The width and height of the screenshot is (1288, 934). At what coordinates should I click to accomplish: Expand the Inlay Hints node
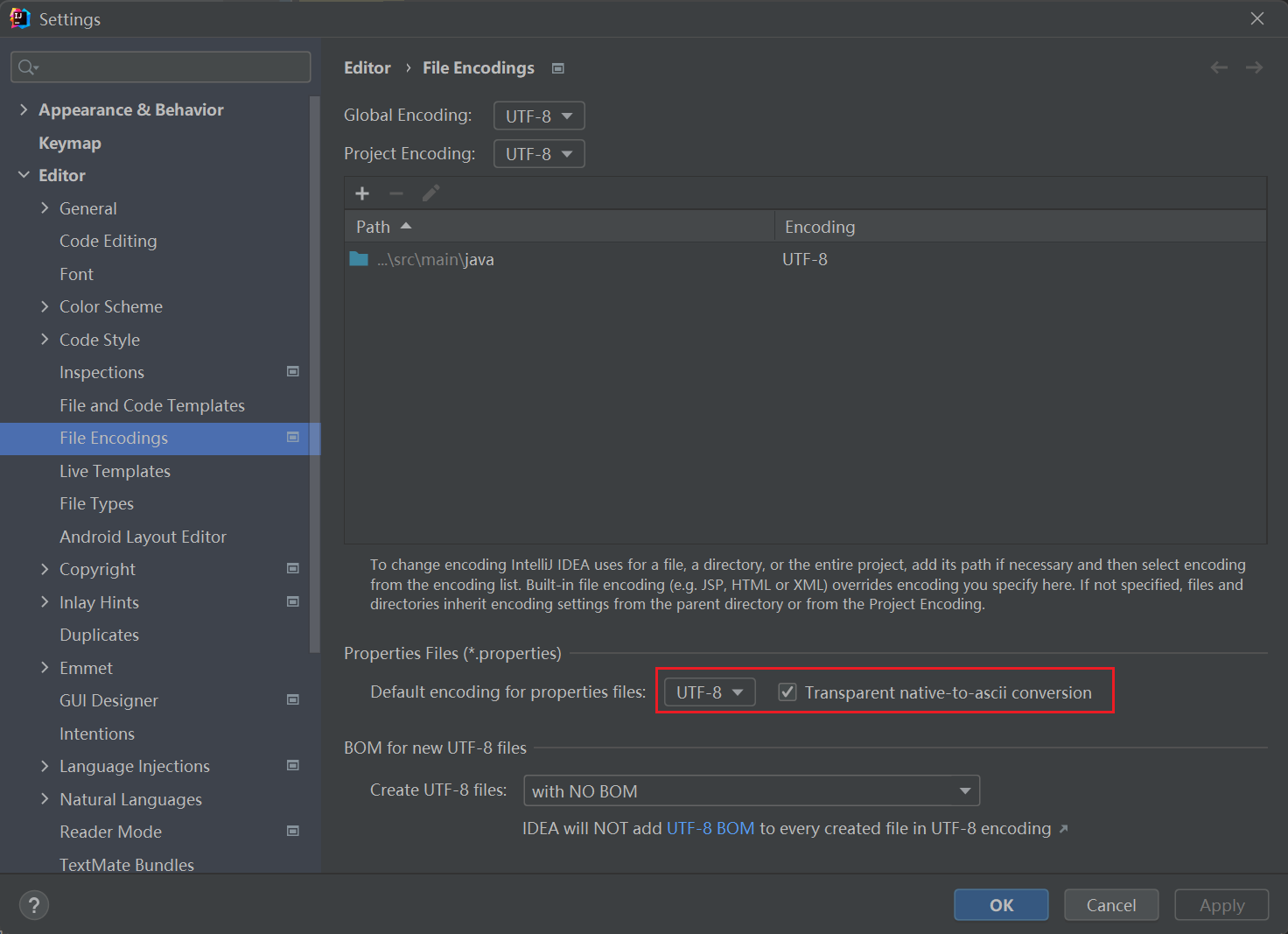(45, 602)
